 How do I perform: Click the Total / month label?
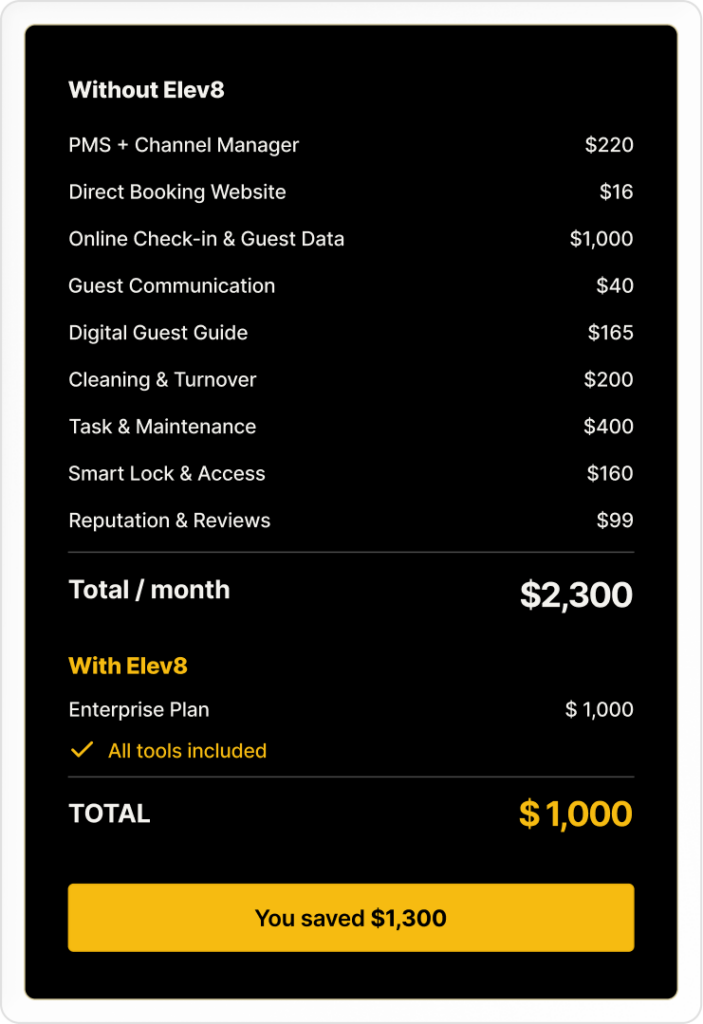(x=149, y=590)
